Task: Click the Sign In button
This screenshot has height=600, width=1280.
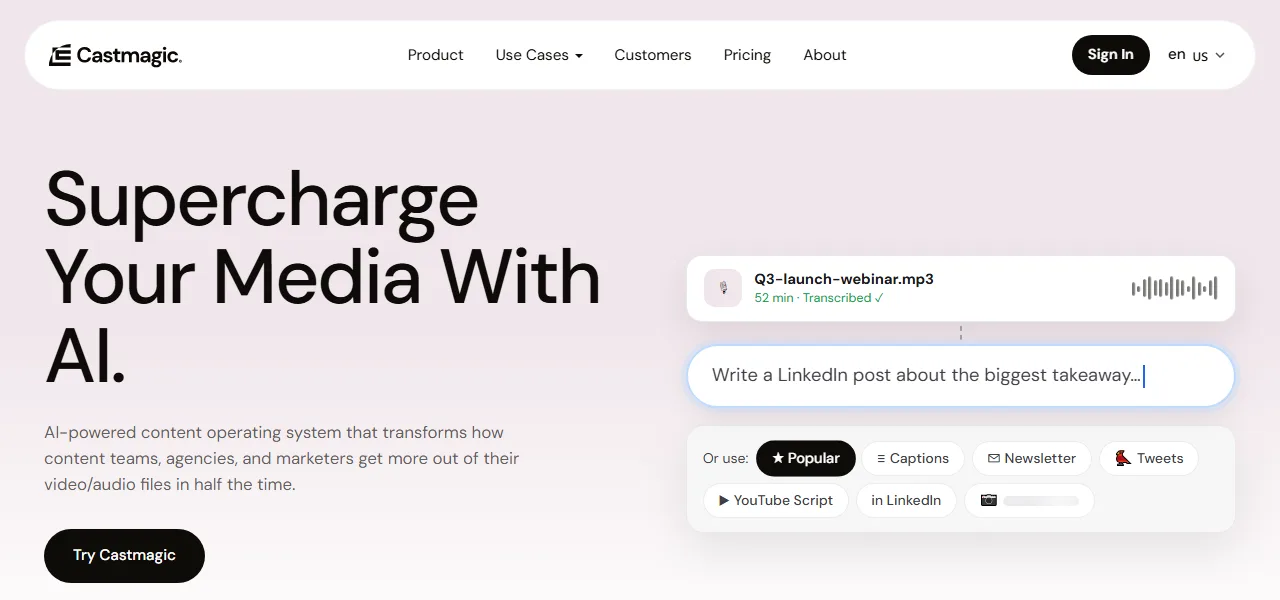Action: click(1111, 55)
